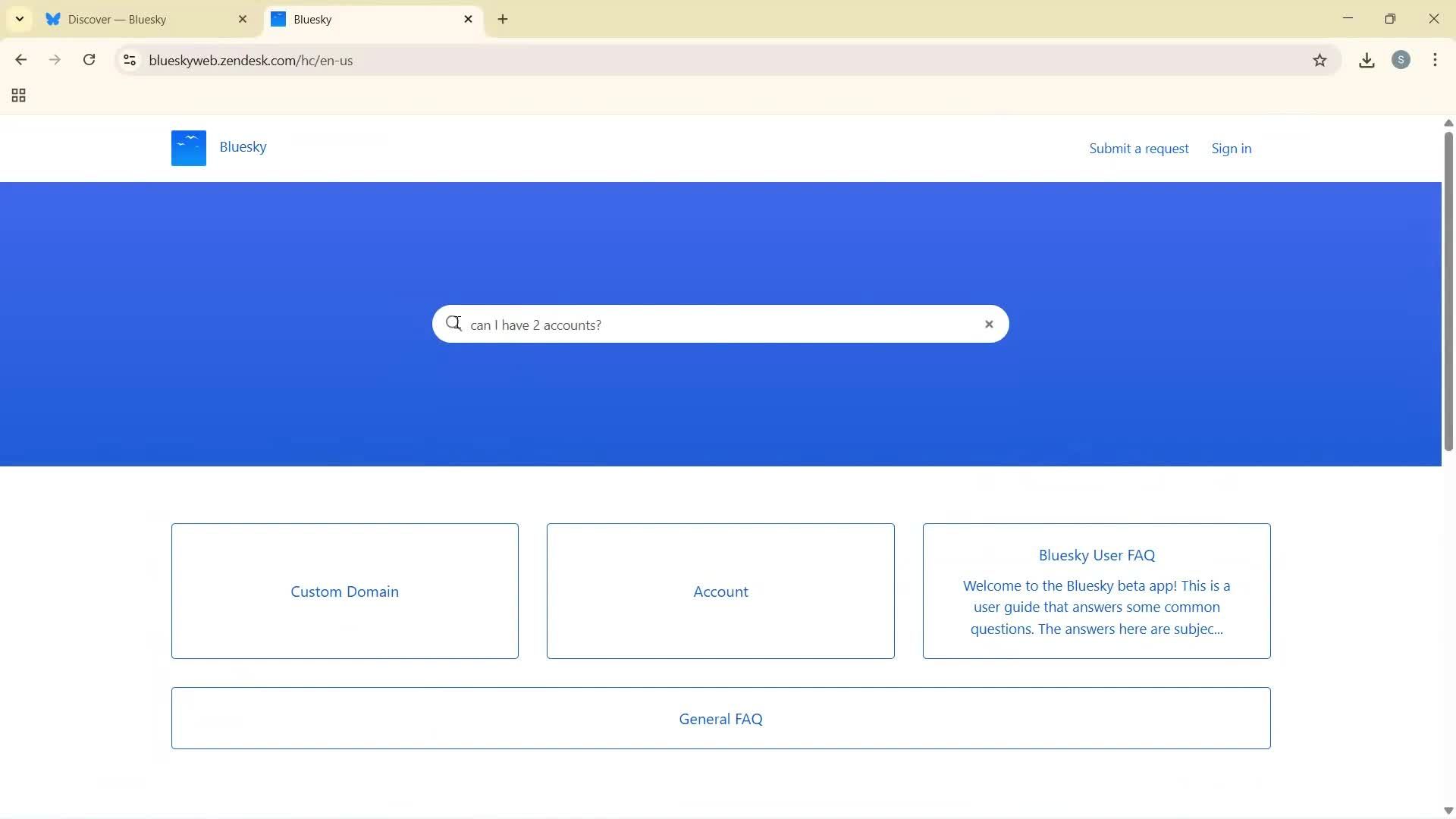Reload the current page
Screen dimensions: 1456x819
[x=89, y=60]
